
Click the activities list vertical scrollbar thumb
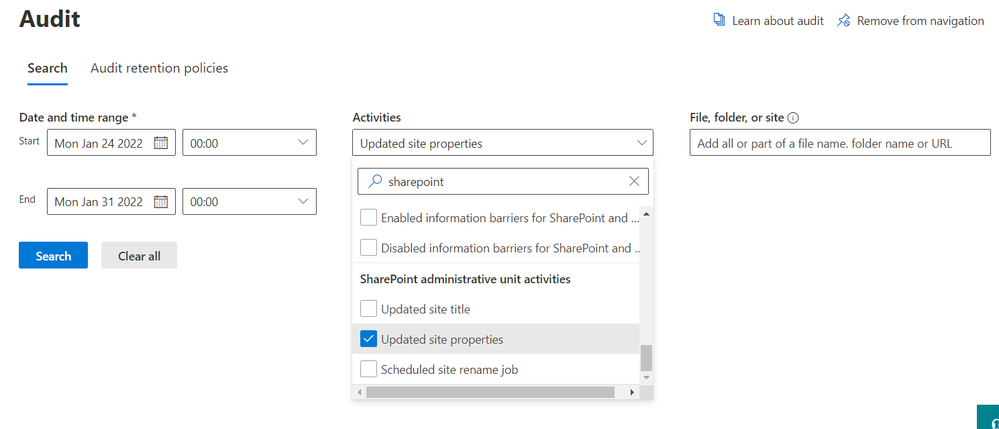pyautogui.click(x=646, y=357)
